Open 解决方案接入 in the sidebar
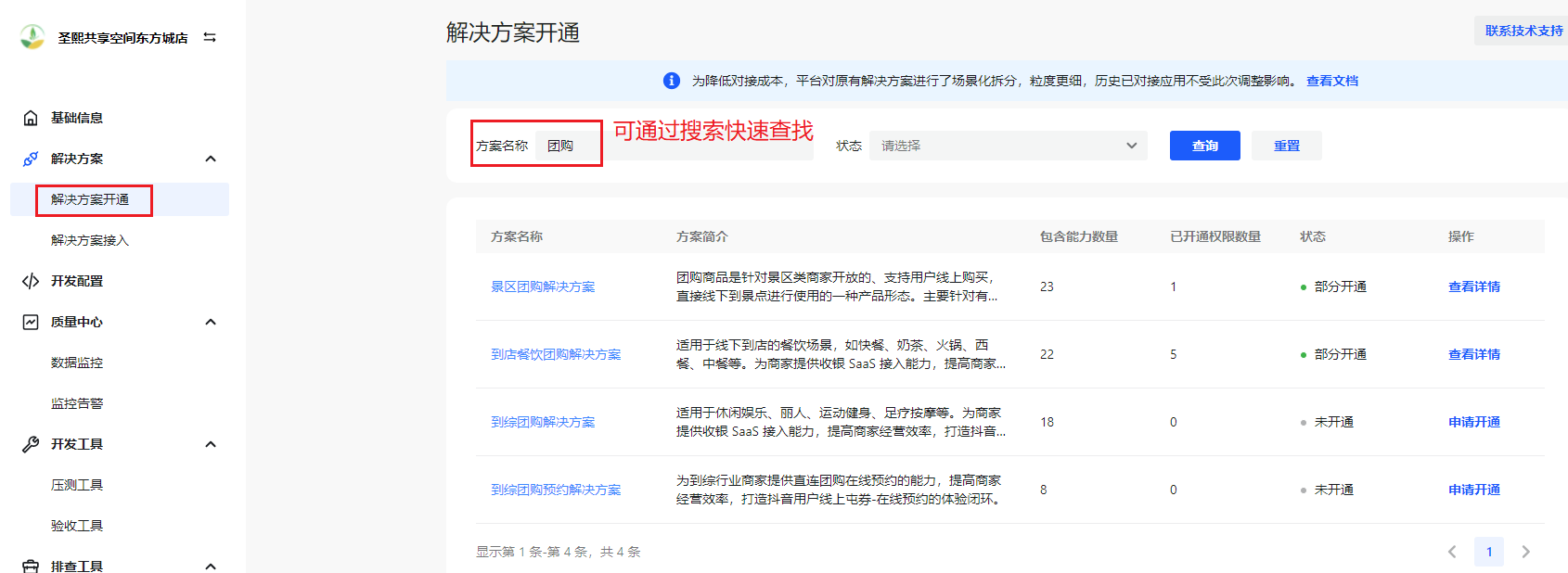This screenshot has width=1568, height=573. [x=90, y=240]
